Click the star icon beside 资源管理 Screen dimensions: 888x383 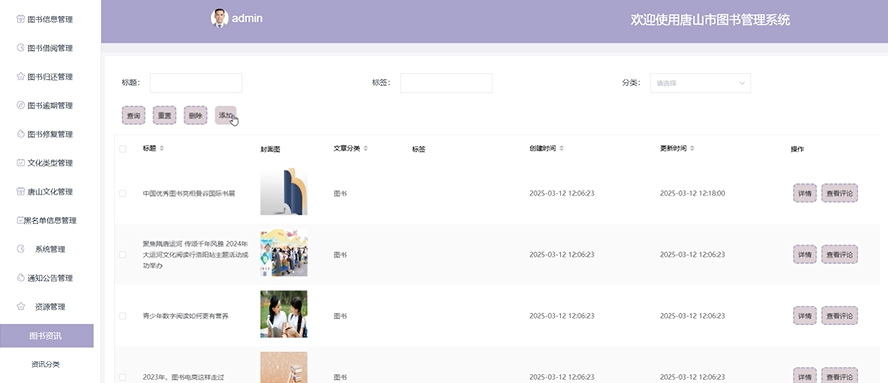click(20, 307)
